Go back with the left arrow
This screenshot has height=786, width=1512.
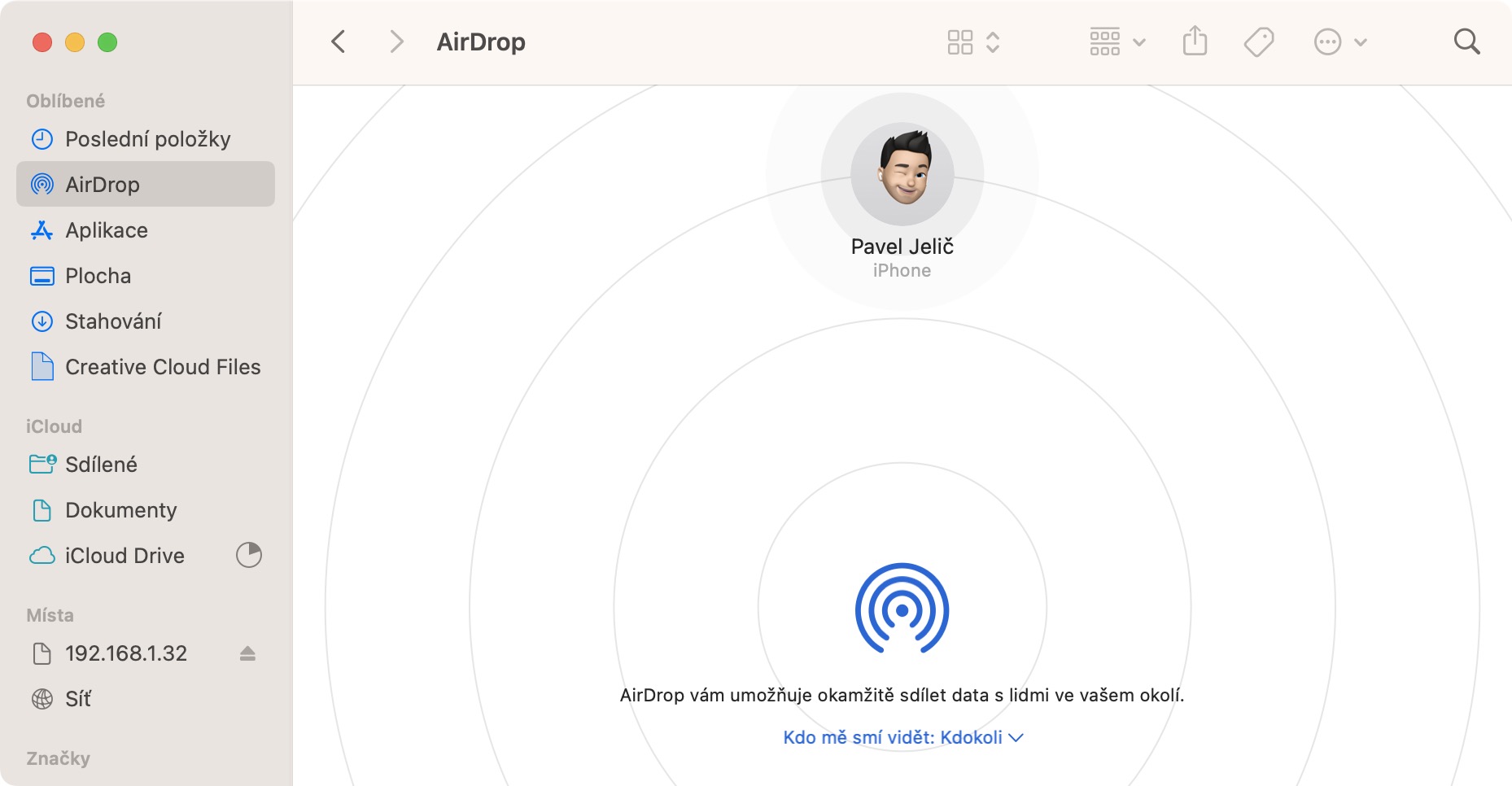[x=339, y=41]
